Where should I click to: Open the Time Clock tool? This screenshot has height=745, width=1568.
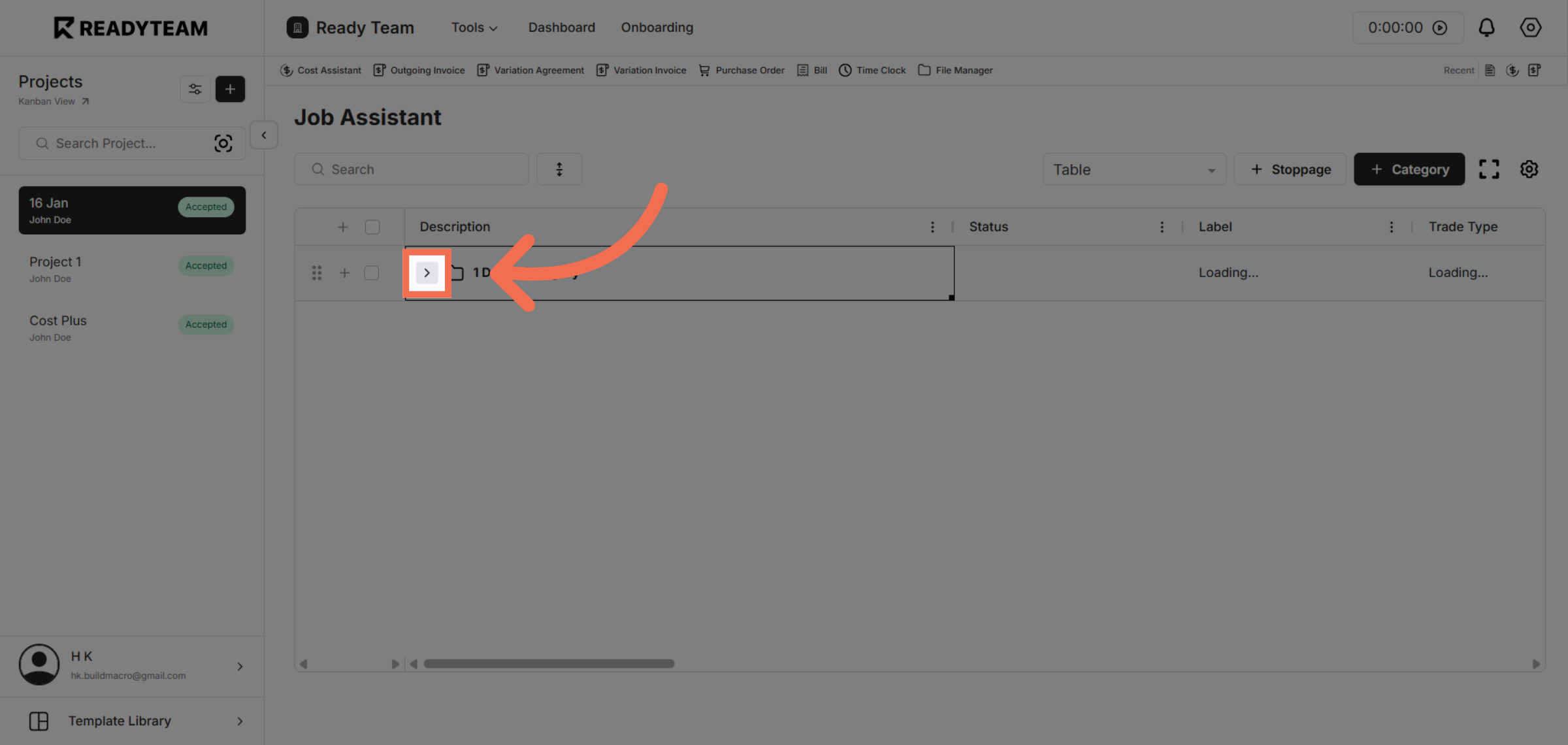click(x=880, y=70)
